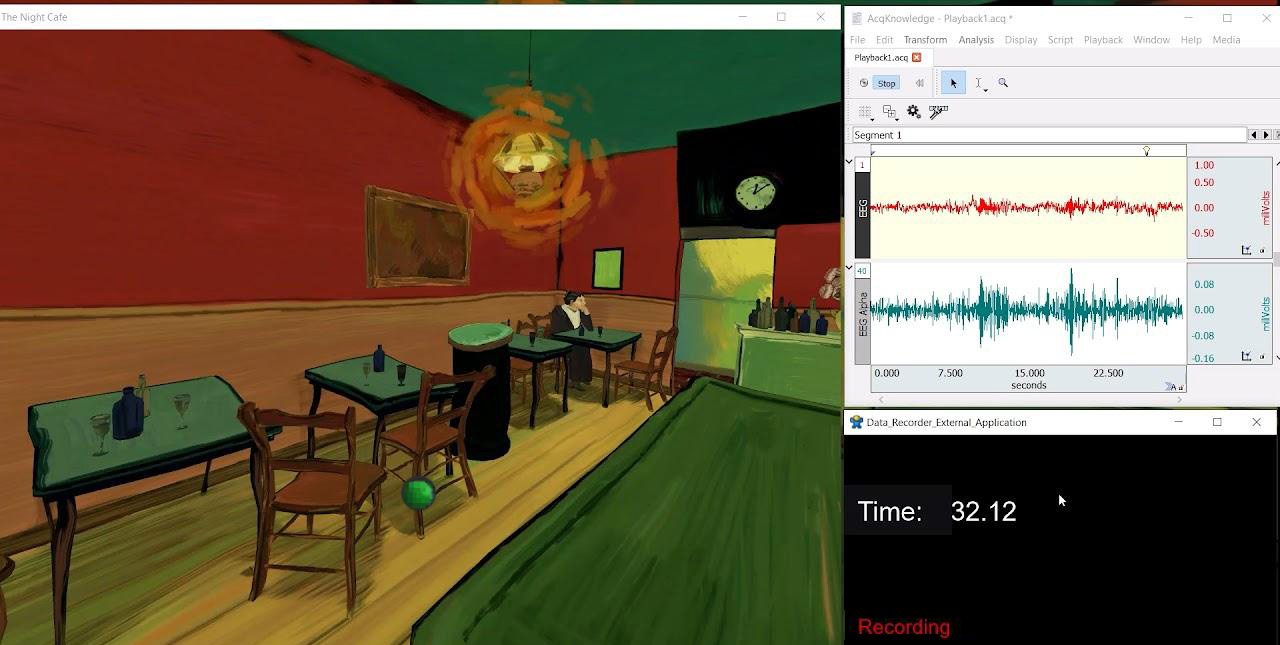1280x645 pixels.
Task: Click the clock icon left of Stop
Action: (x=864, y=83)
